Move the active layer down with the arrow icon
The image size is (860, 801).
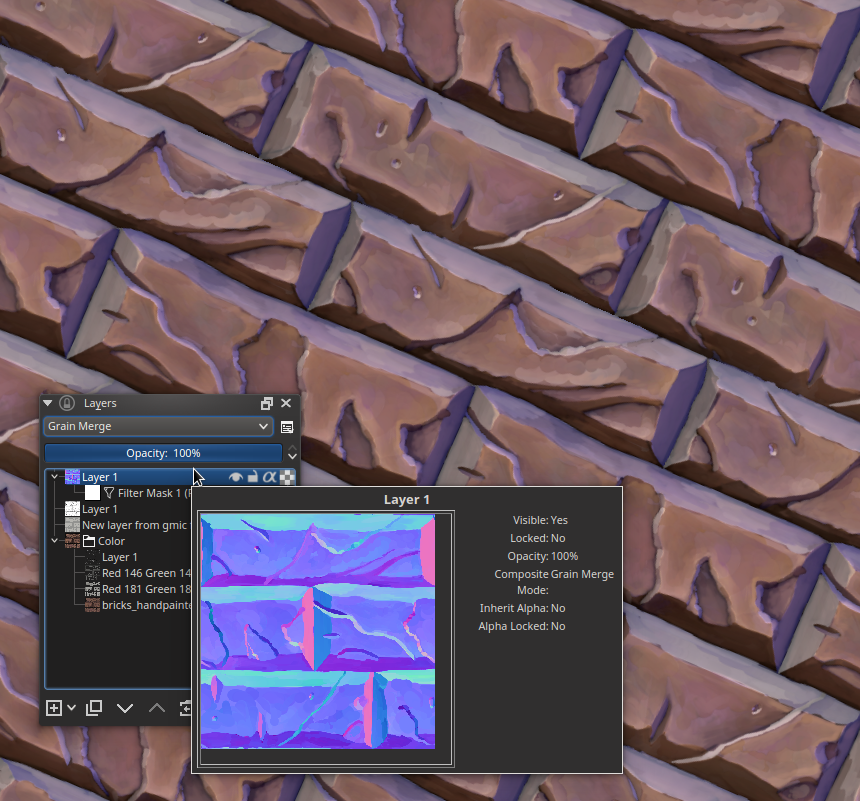124,708
